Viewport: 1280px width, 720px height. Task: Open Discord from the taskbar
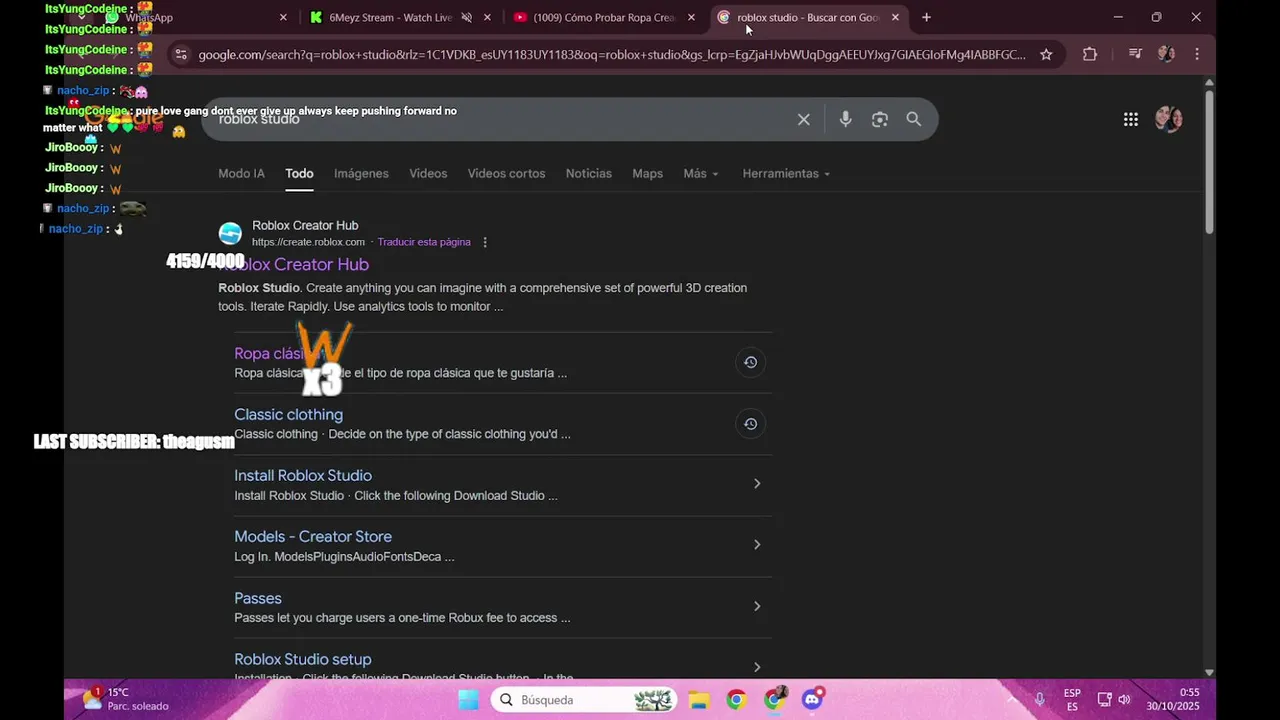(x=813, y=699)
